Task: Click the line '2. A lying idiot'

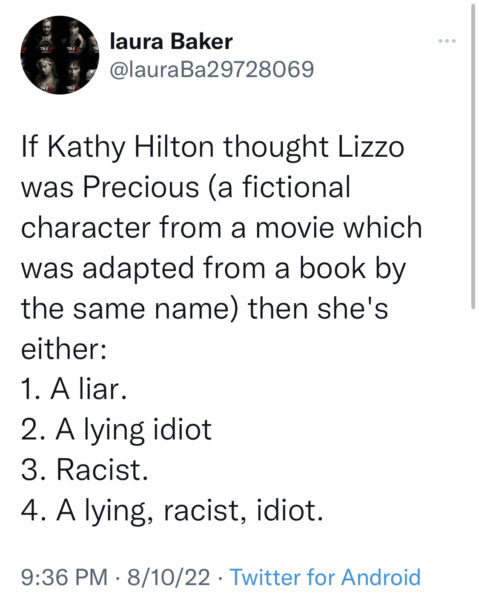Action: point(116,430)
